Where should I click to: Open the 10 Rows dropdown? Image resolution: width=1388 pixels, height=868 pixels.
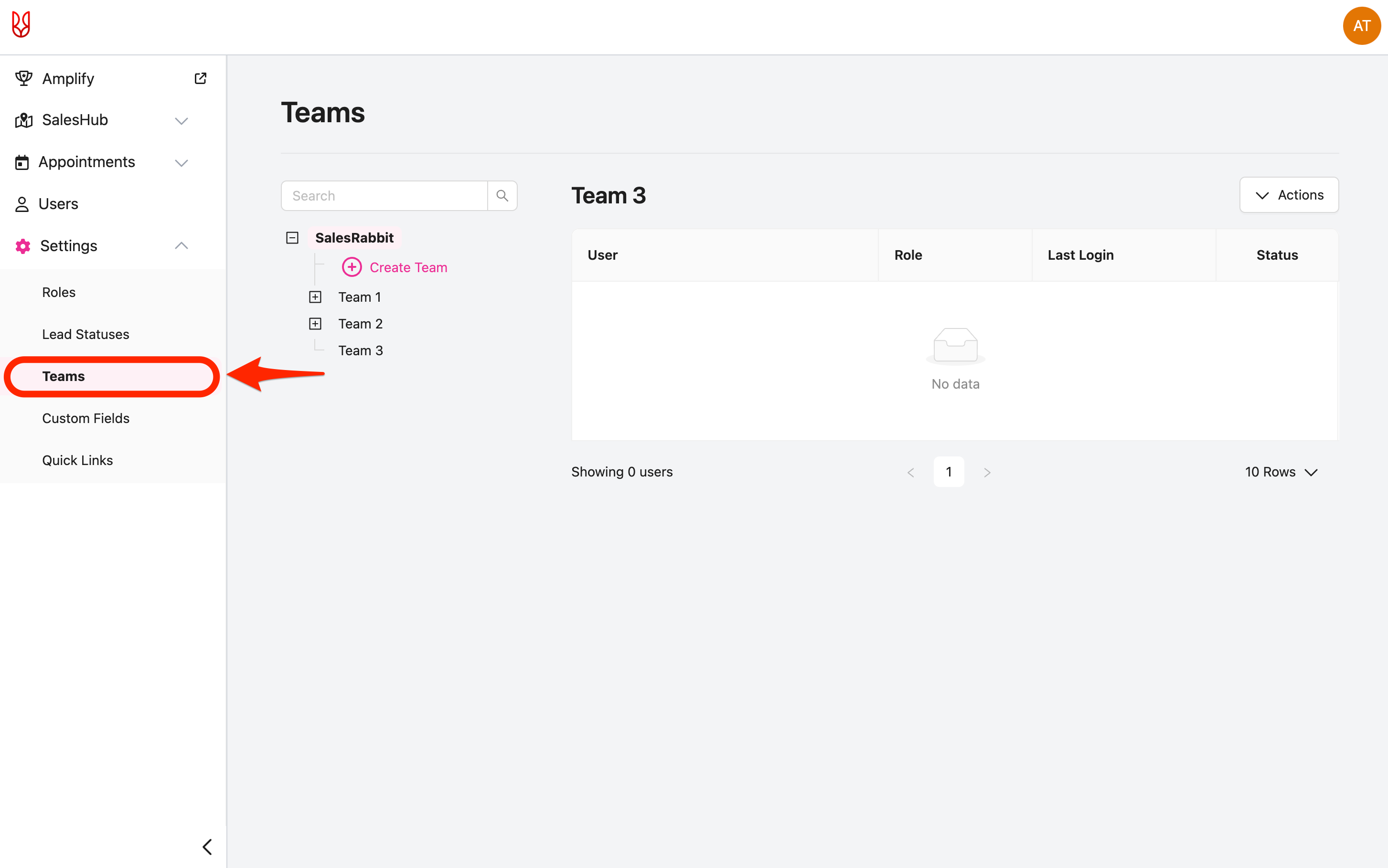point(1281,472)
